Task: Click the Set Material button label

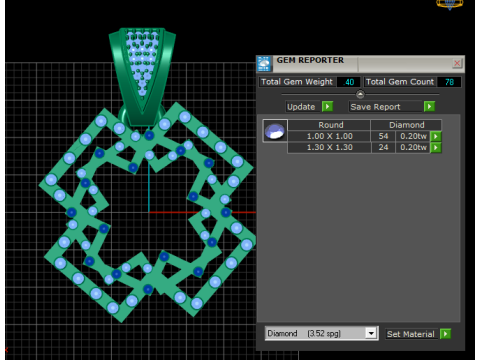Action: click(411, 334)
